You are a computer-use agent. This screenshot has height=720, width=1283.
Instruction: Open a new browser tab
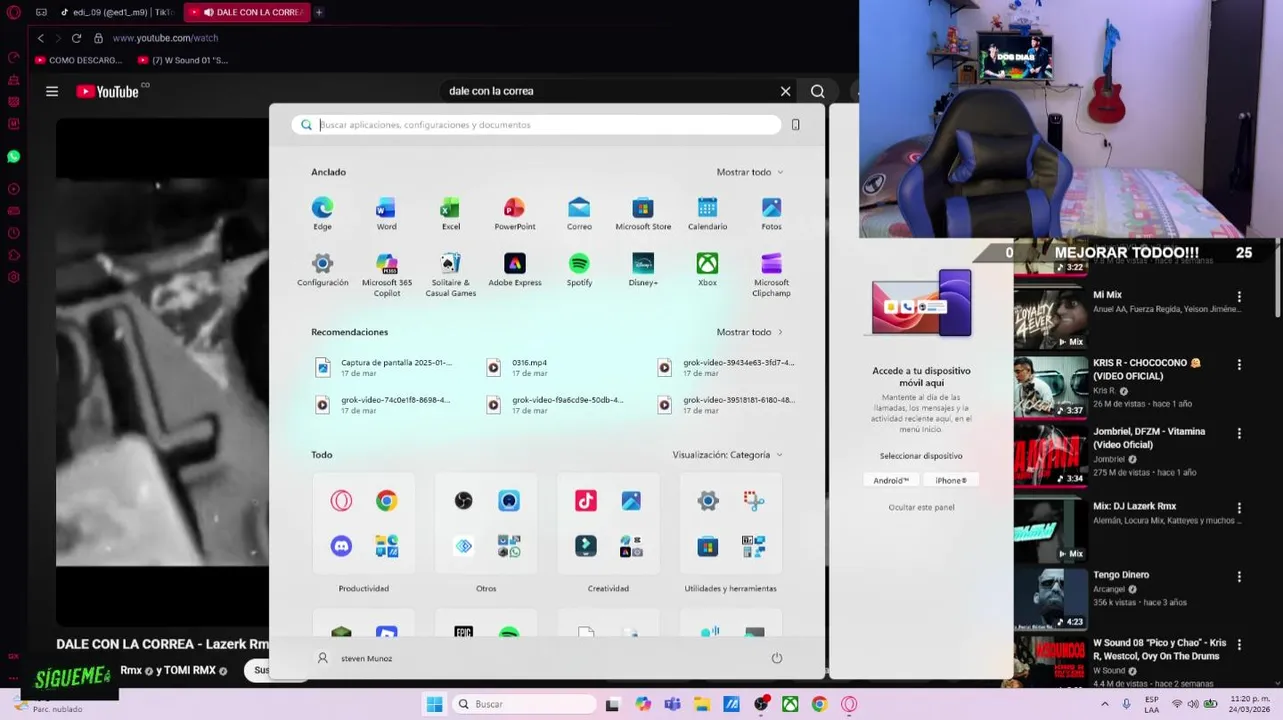click(x=319, y=12)
